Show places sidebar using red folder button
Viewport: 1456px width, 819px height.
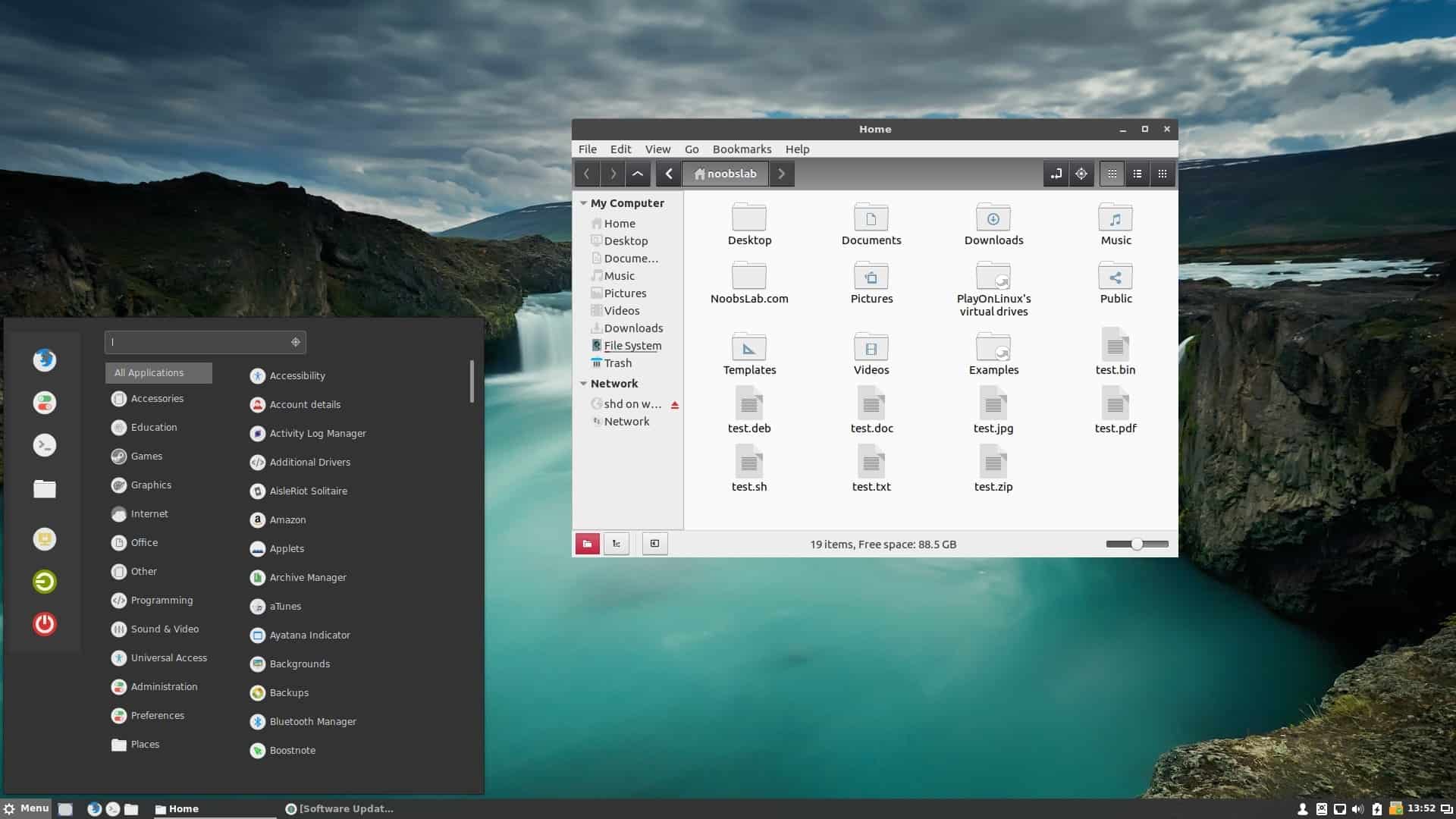(588, 544)
